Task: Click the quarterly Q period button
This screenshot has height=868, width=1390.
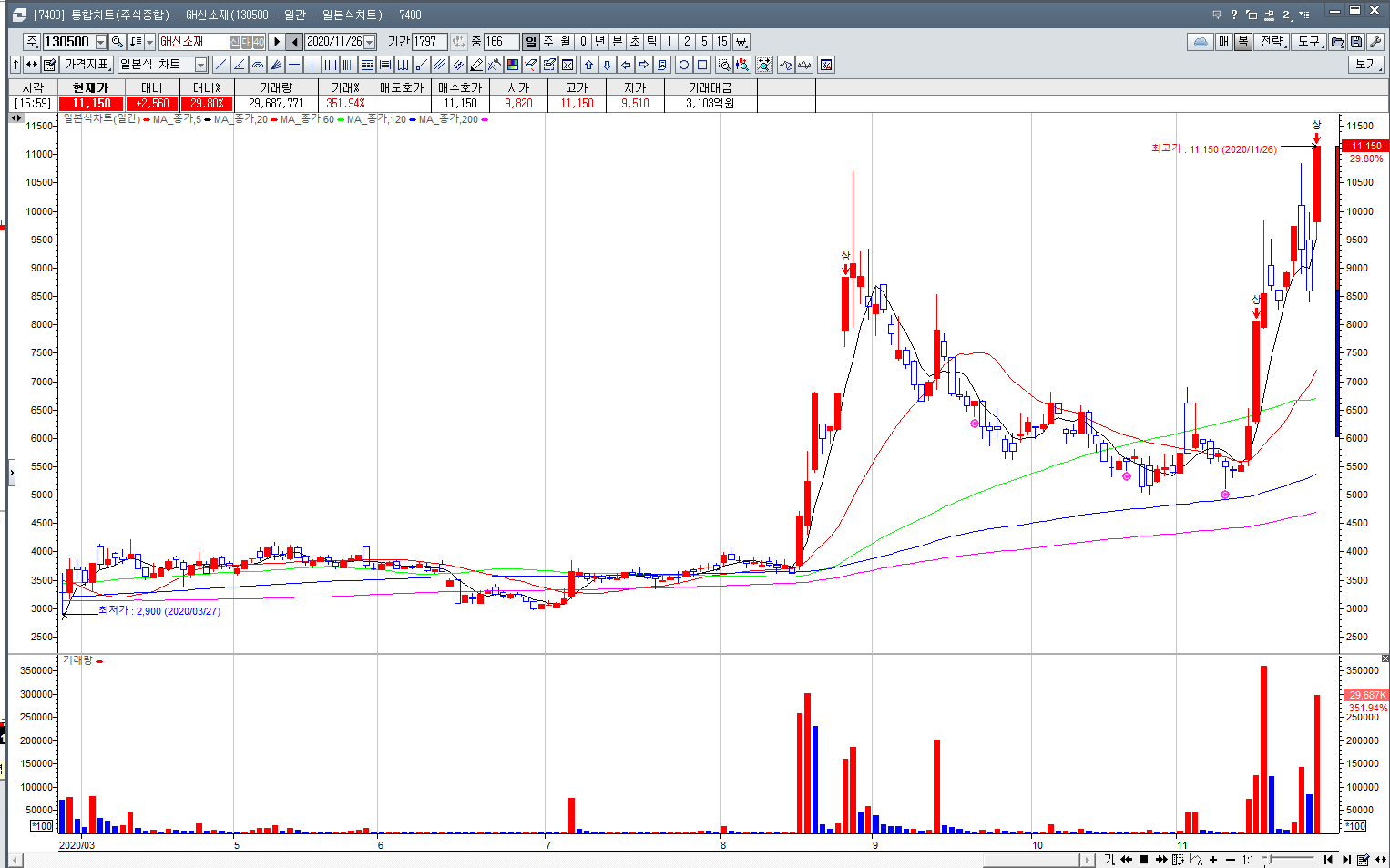Action: click(x=583, y=42)
